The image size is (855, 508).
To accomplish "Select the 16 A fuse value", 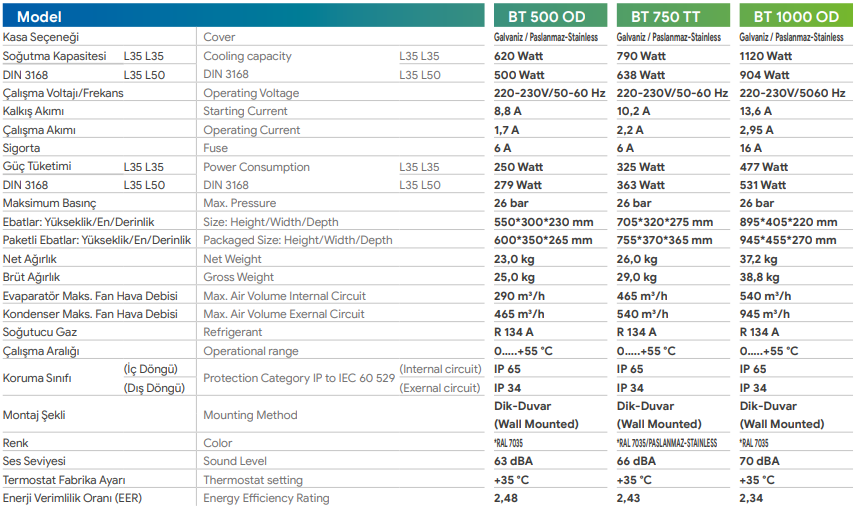I will 751,148.
